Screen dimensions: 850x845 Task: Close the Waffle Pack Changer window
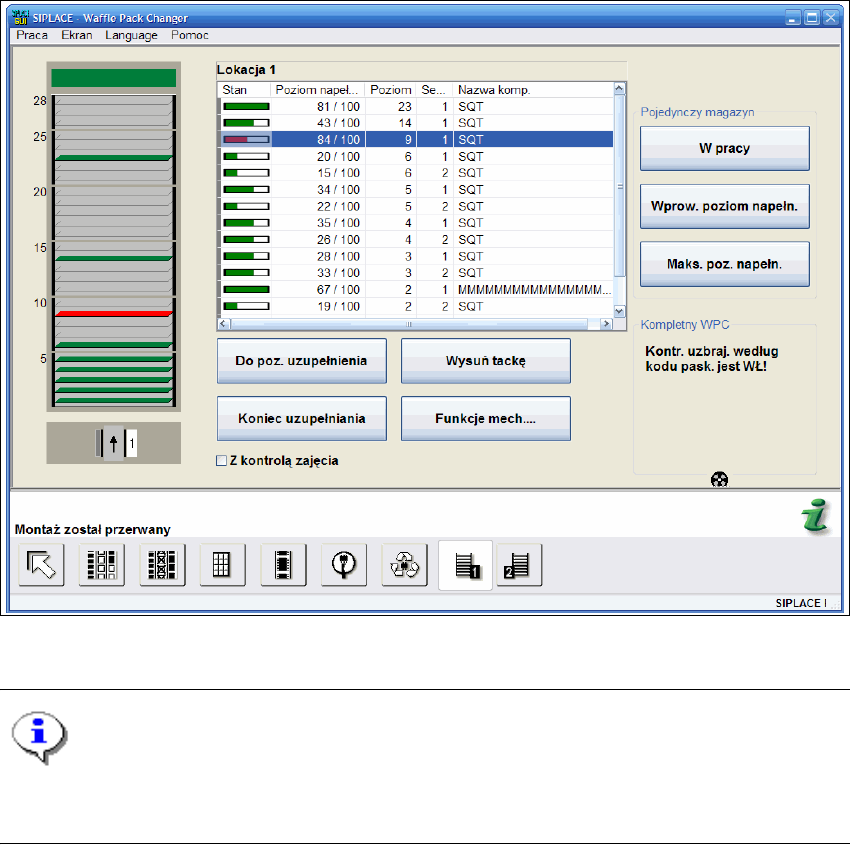click(x=830, y=18)
